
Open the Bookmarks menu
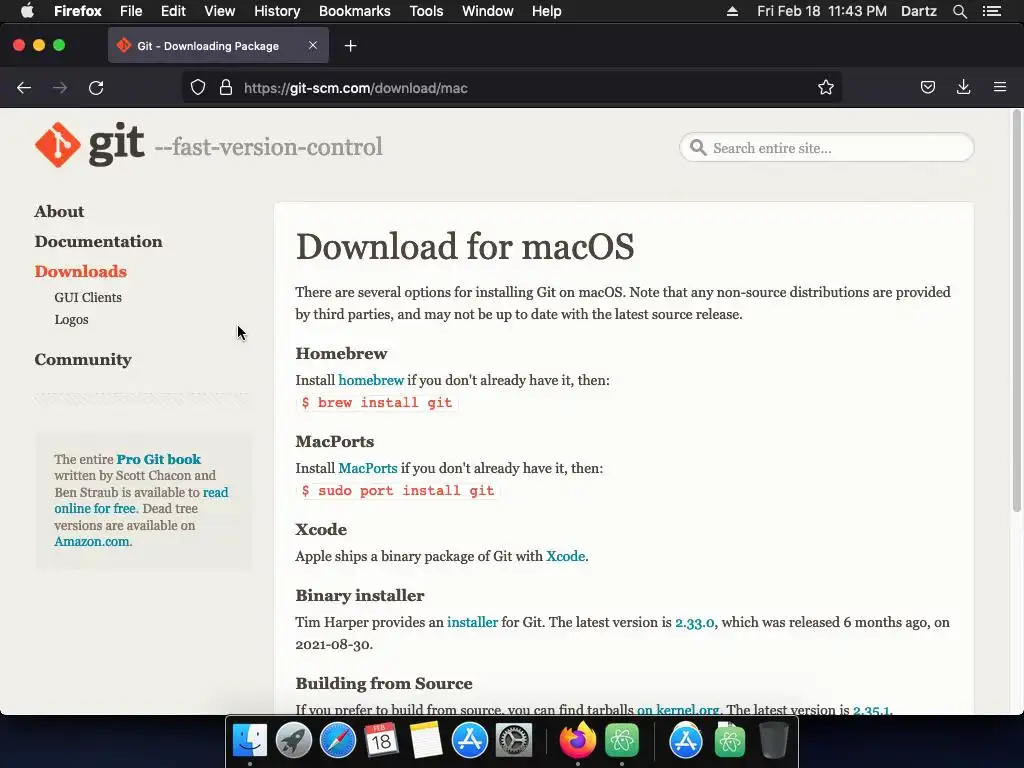[x=355, y=11]
